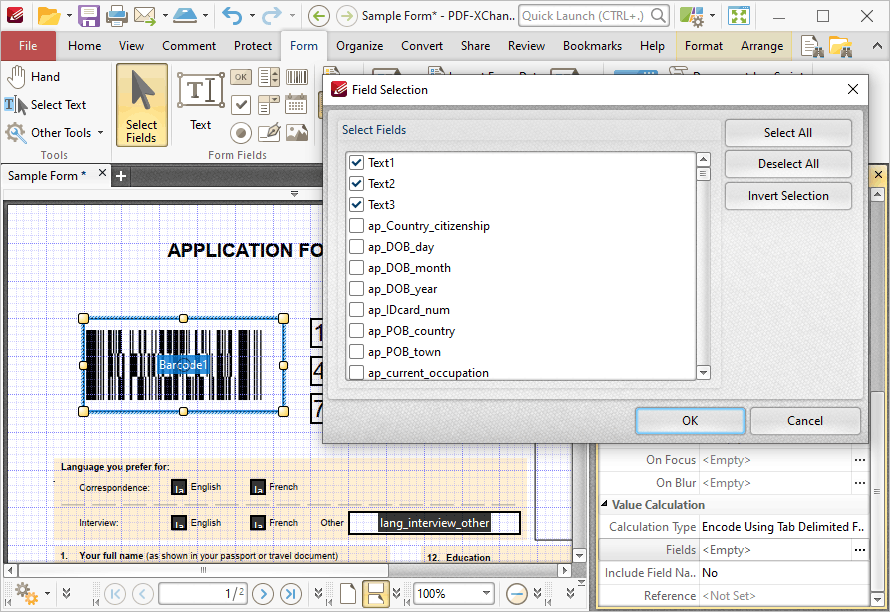Open the On Focus ellipsis button
This screenshot has width=890, height=612.
point(859,460)
